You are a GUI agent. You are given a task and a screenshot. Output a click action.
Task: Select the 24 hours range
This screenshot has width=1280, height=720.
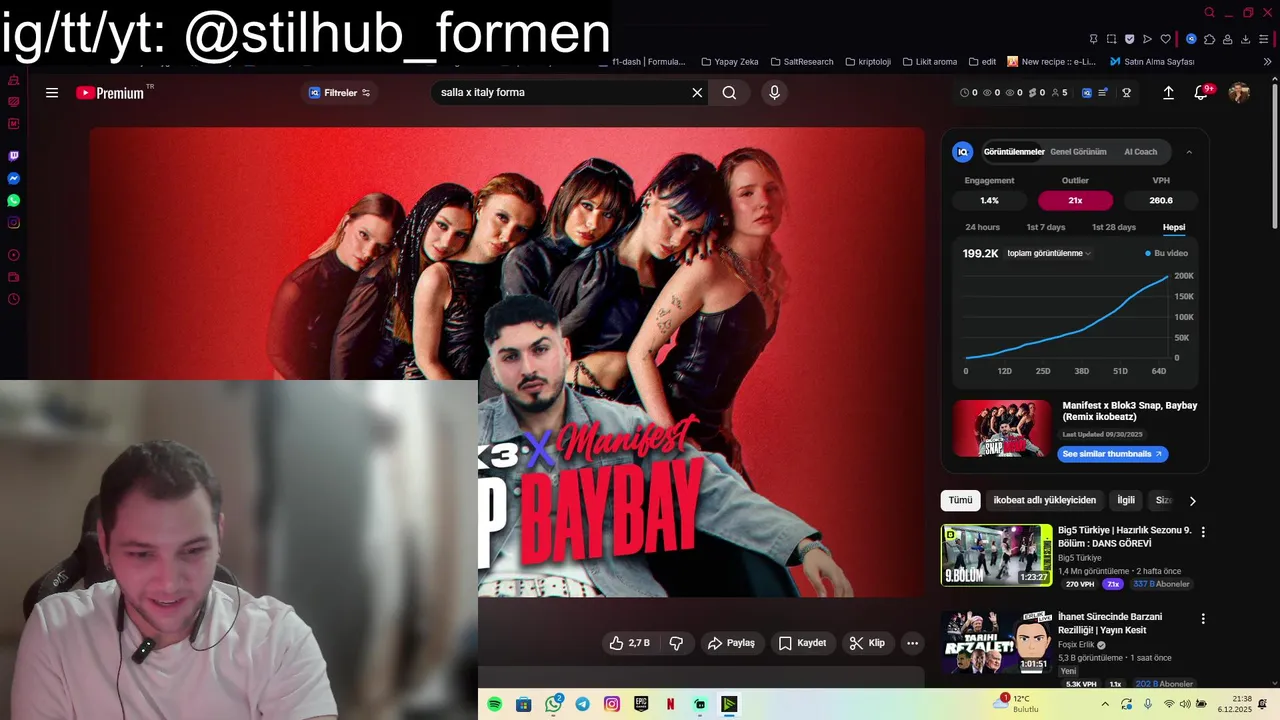982,227
